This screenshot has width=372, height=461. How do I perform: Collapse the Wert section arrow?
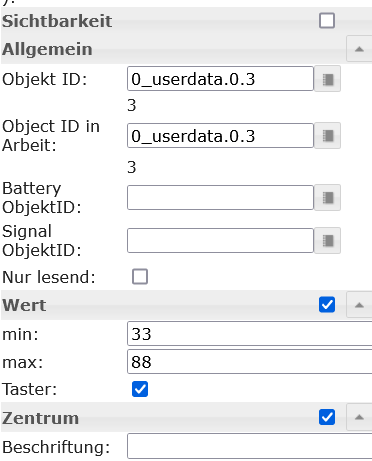pyautogui.click(x=359, y=305)
